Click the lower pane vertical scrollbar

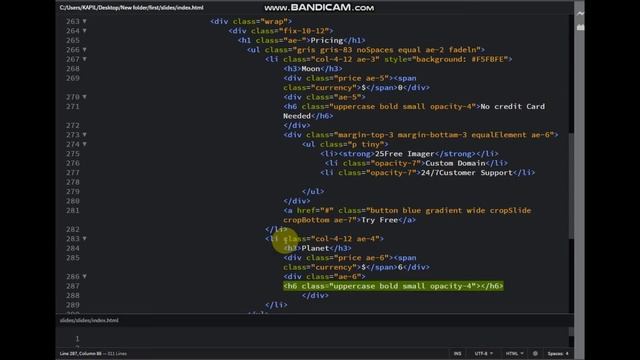click(571, 331)
